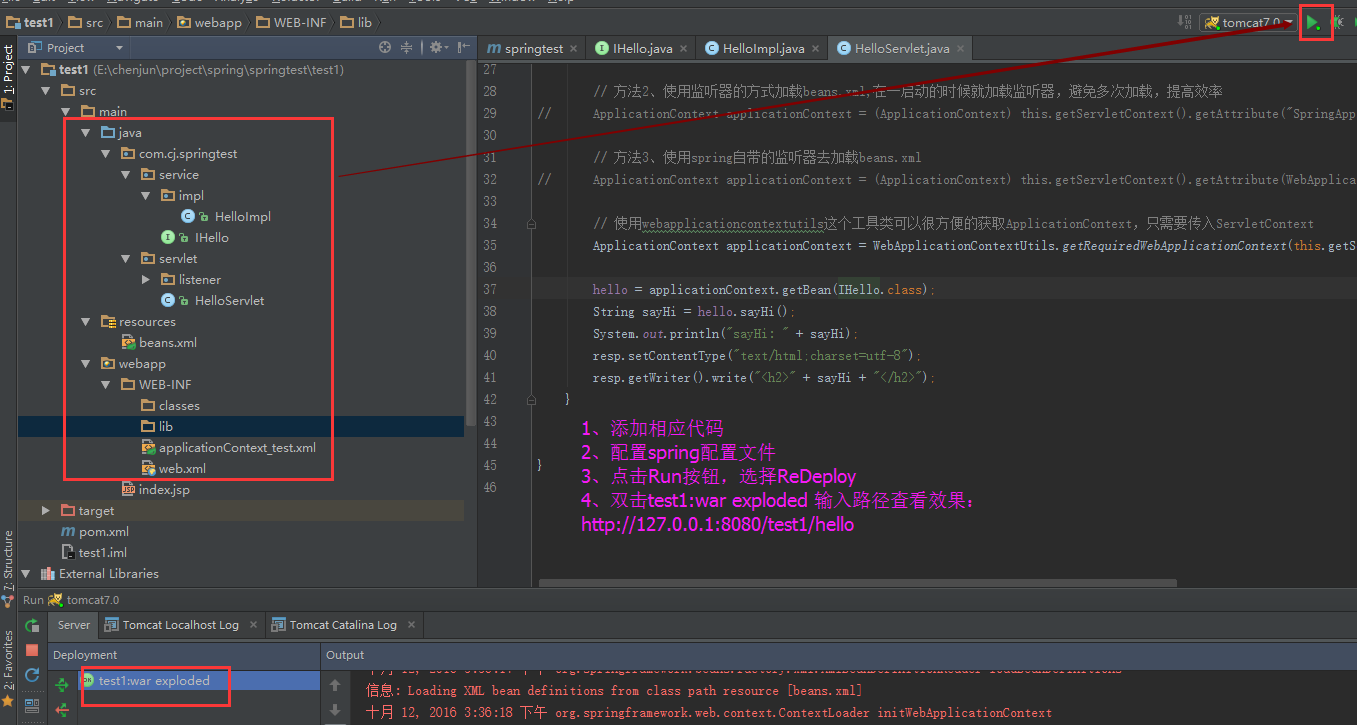This screenshot has height=725, width=1357.
Task: Open the Project view mode dropdown
Action: [x=119, y=48]
